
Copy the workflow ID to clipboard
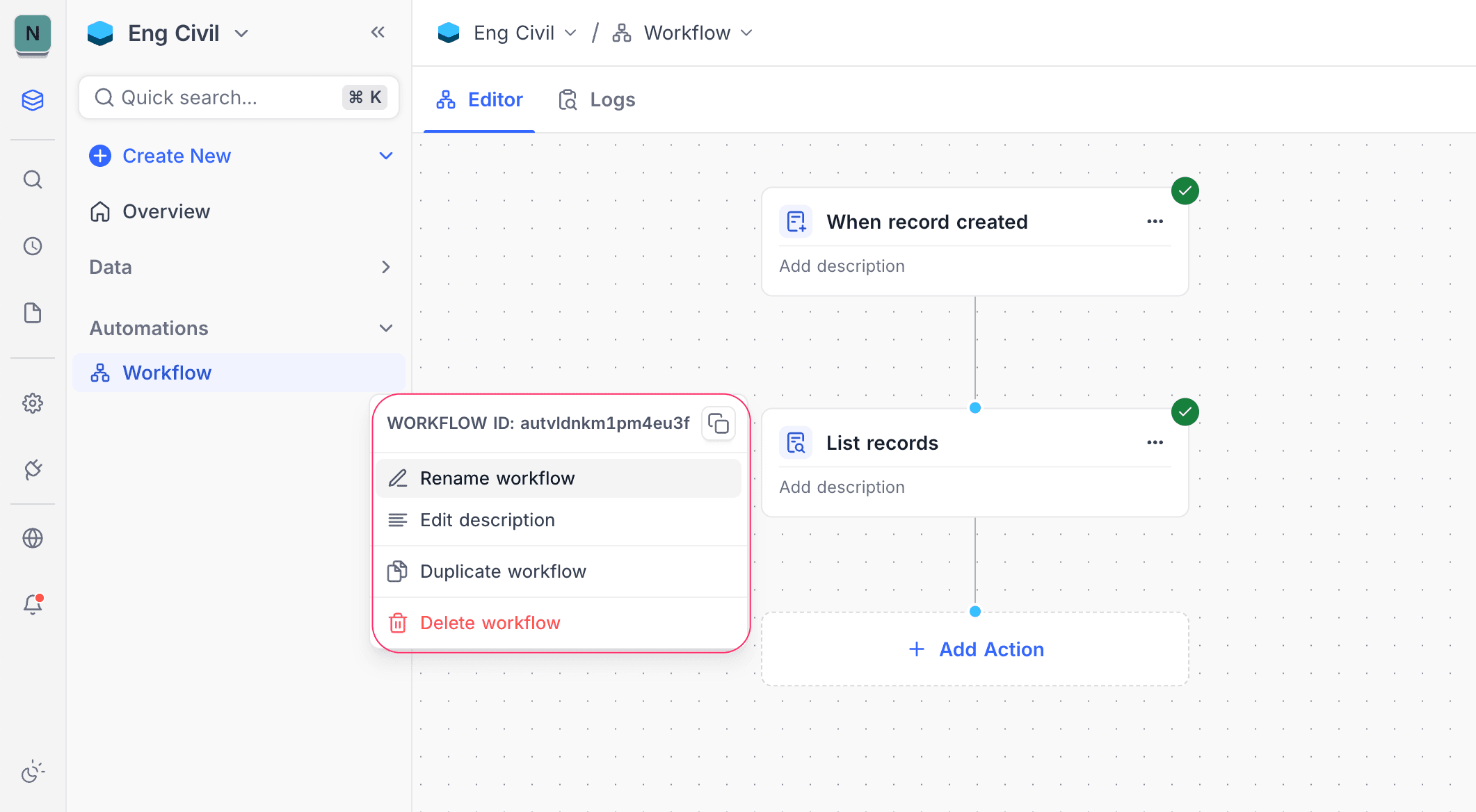click(718, 423)
